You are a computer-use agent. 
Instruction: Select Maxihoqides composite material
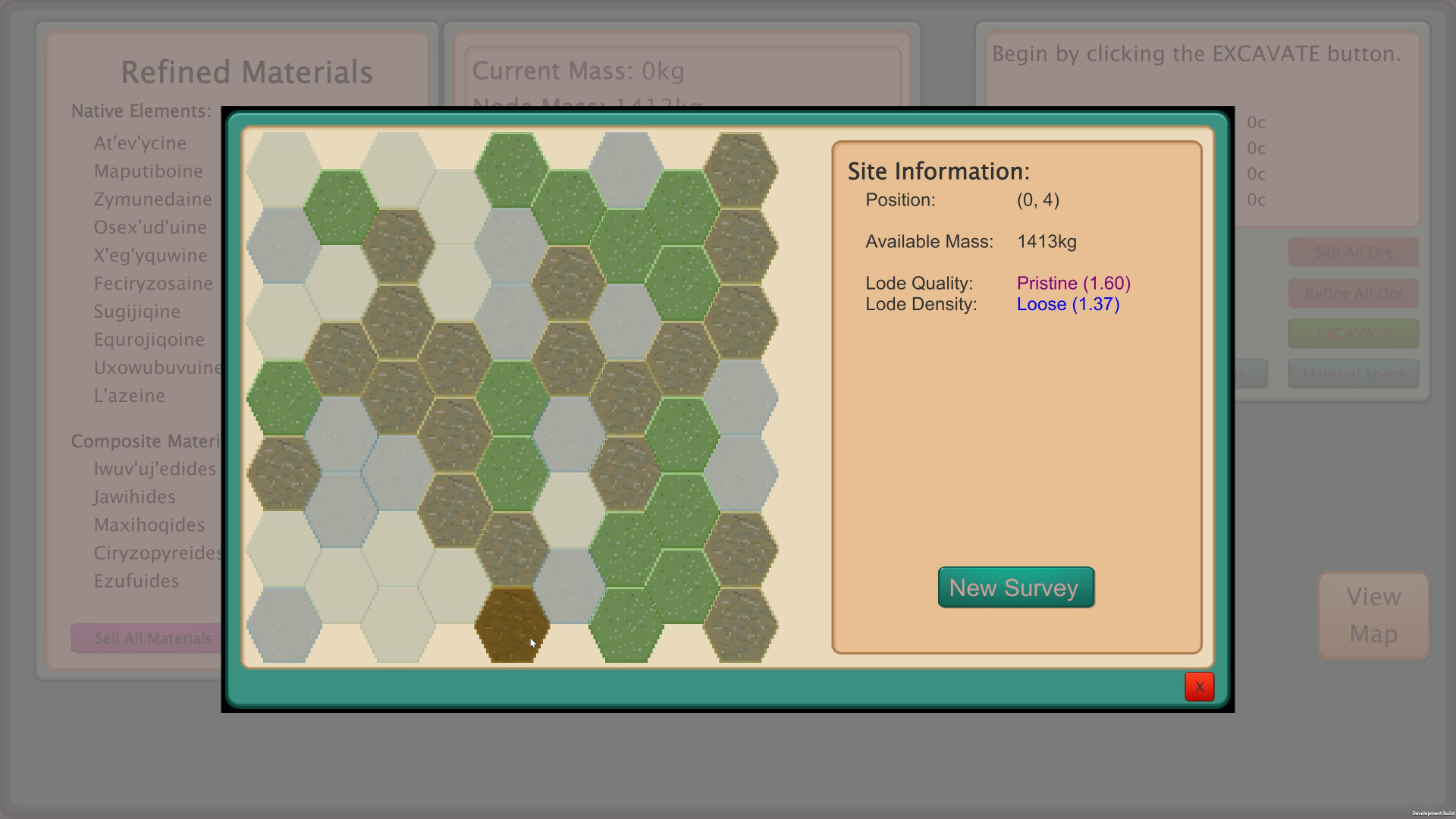pyautogui.click(x=149, y=526)
